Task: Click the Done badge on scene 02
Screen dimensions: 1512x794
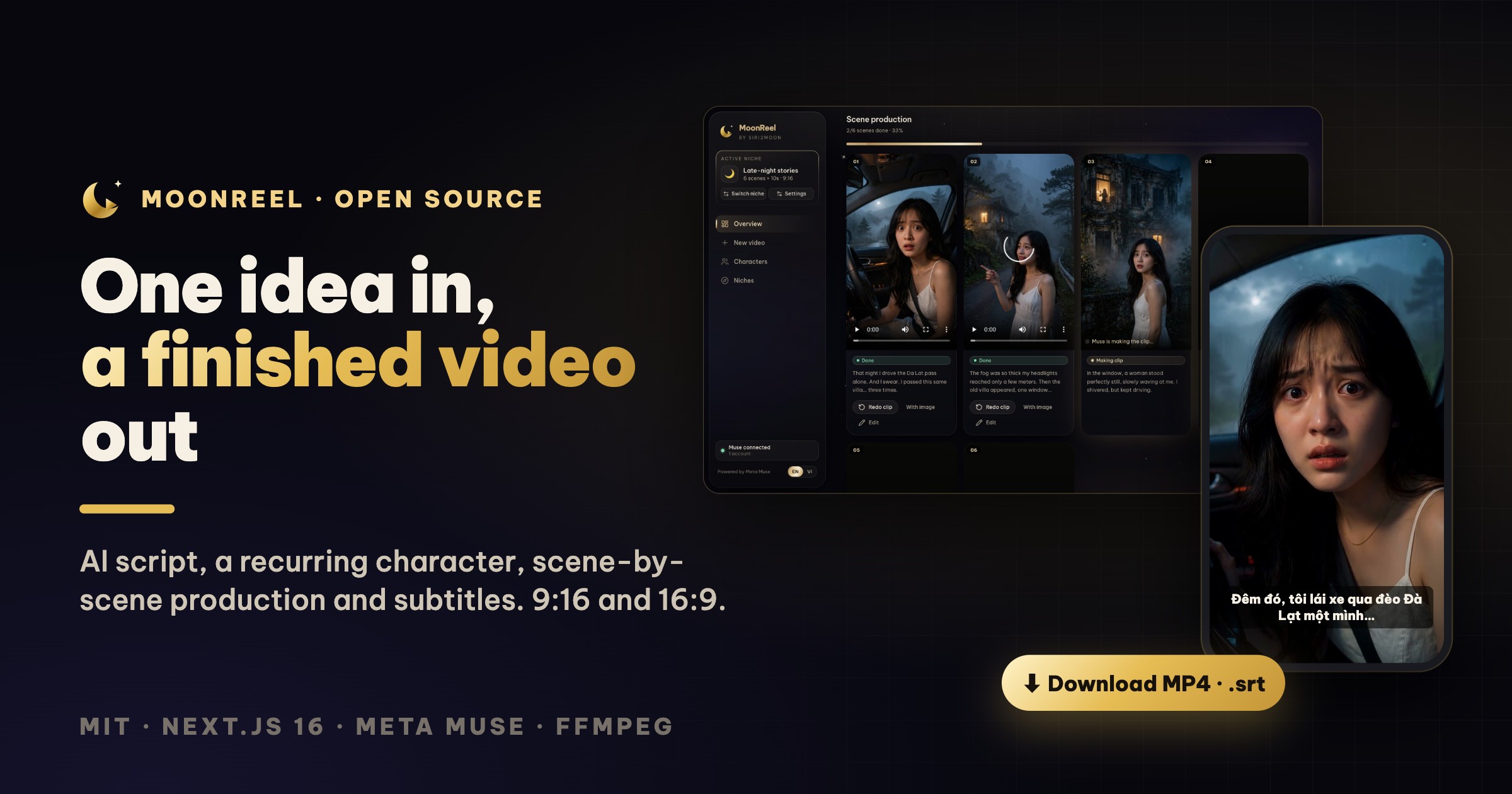Action: pyautogui.click(x=1019, y=360)
